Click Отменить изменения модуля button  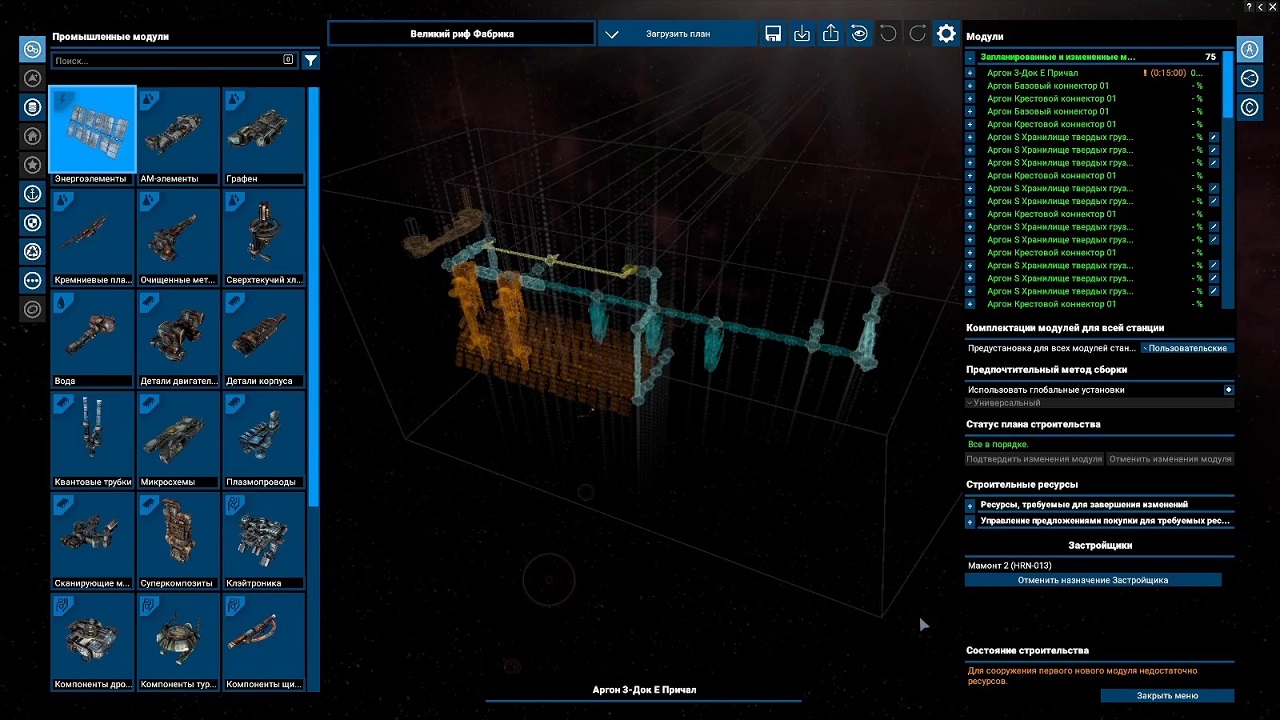pyautogui.click(x=1170, y=459)
